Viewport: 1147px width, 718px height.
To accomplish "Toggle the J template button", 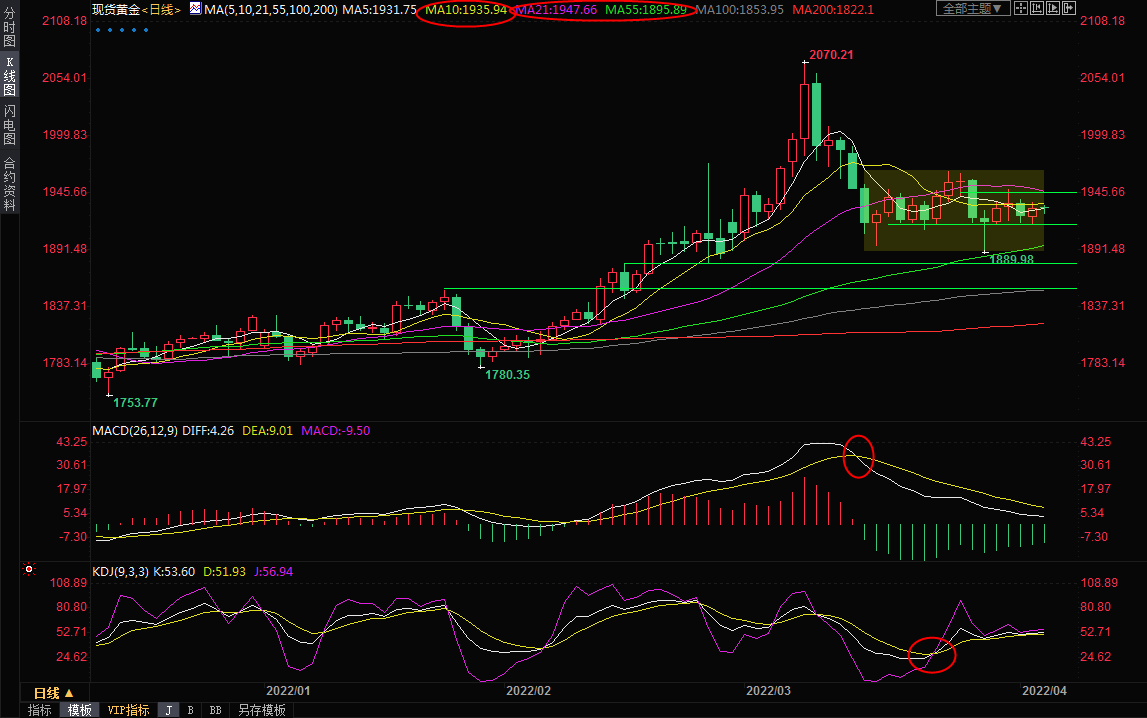I will 168,710.
